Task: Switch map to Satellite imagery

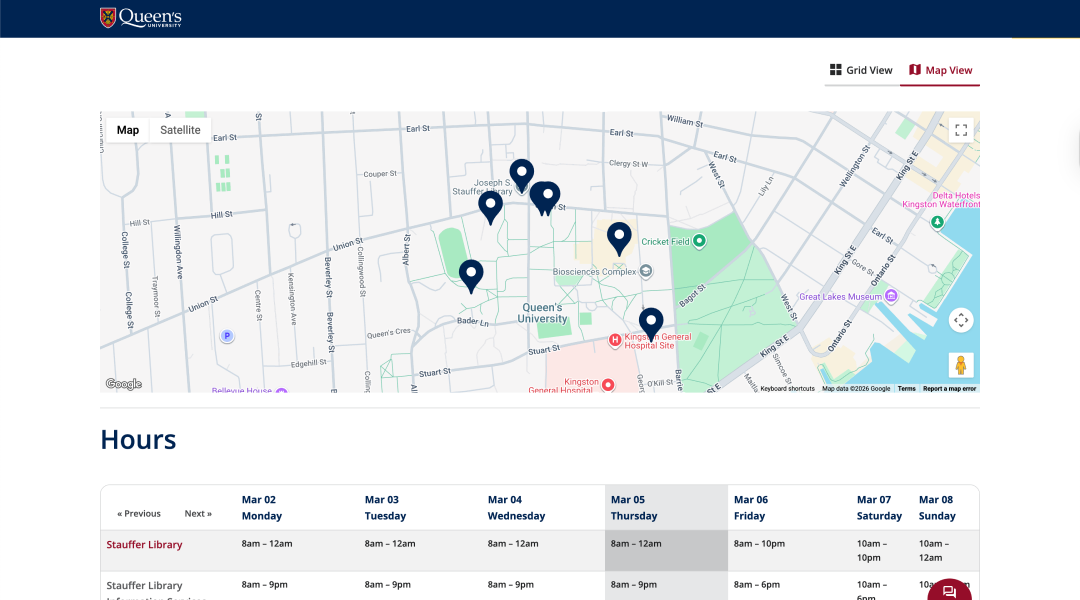Action: 180,130
